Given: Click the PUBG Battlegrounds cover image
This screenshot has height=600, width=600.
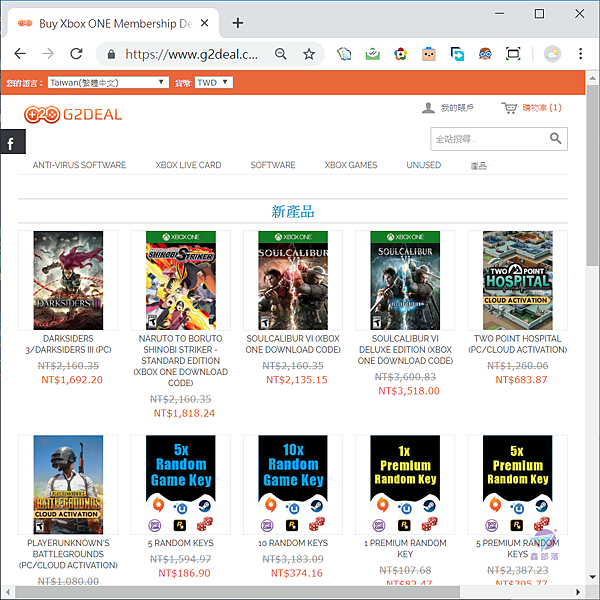Looking at the screenshot, I should pyautogui.click(x=68, y=484).
